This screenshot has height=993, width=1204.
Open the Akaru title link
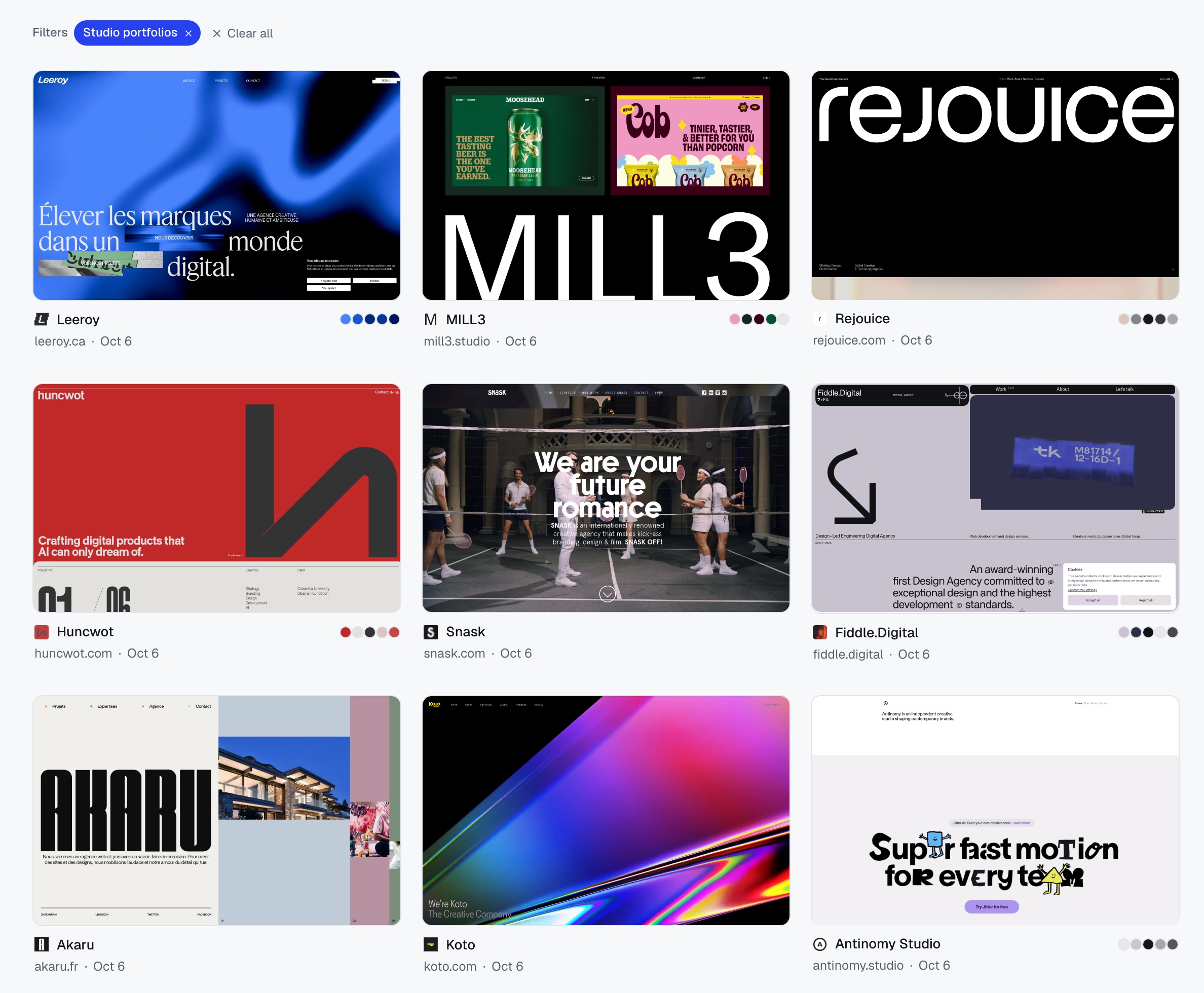coord(75,944)
